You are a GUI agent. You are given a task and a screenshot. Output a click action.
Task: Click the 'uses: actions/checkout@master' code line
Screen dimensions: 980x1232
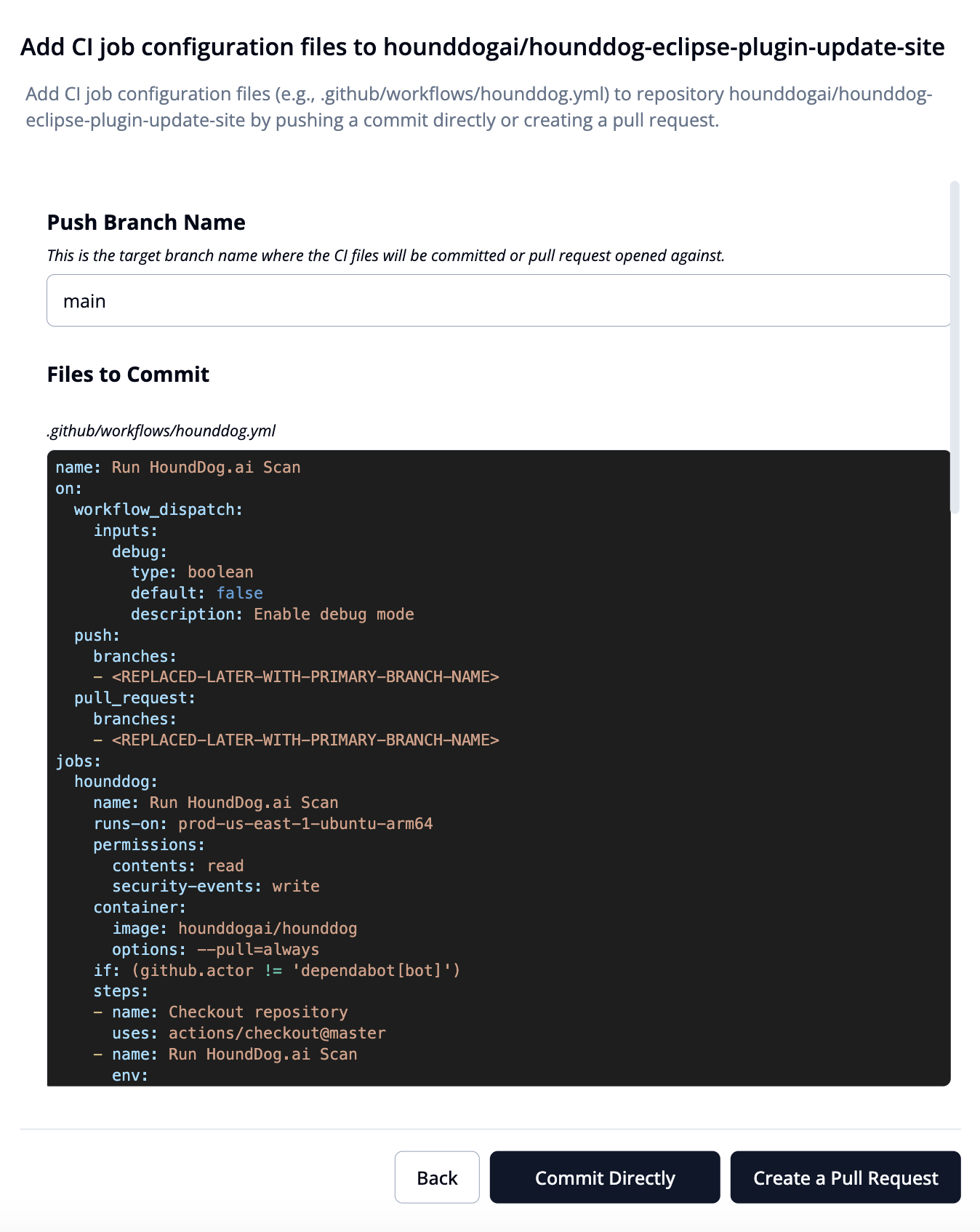249,1033
